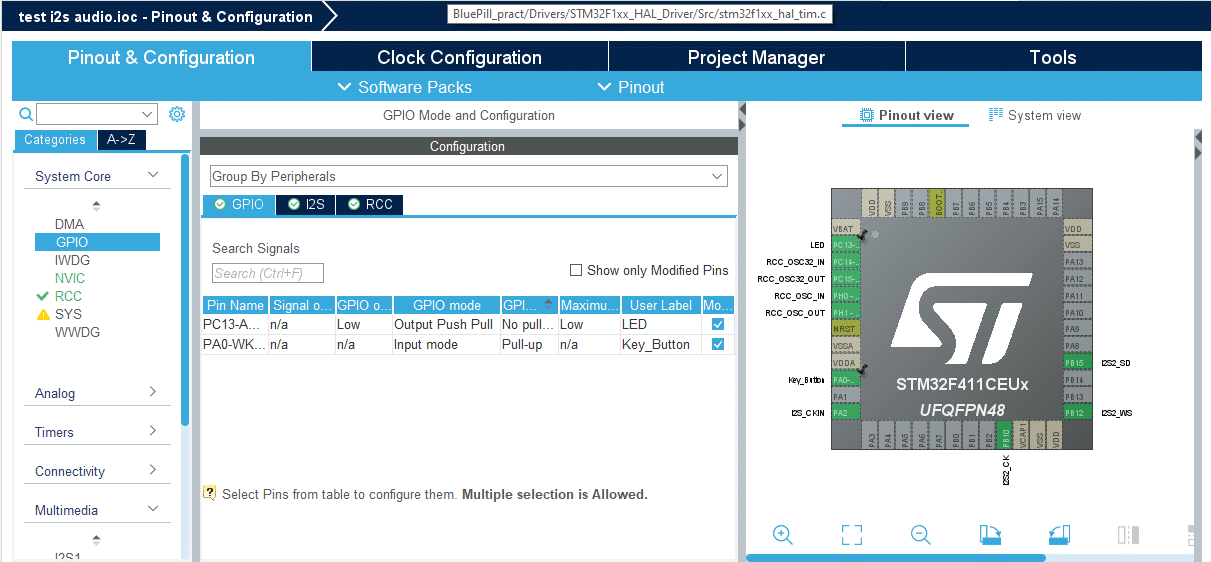
Task: Click the PA13 pin on right side
Action: 1077,261
